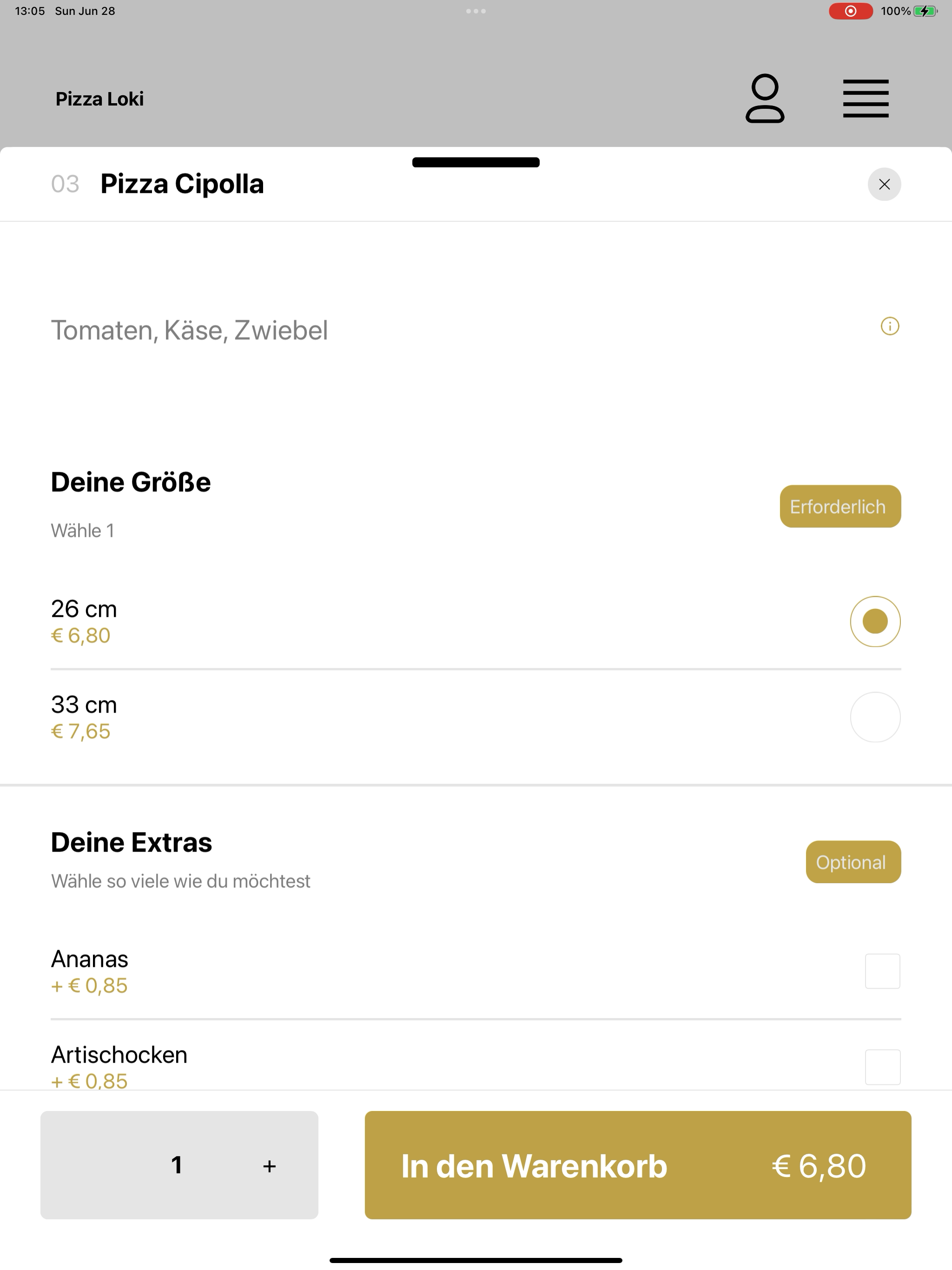Open the hamburger menu

865,99
